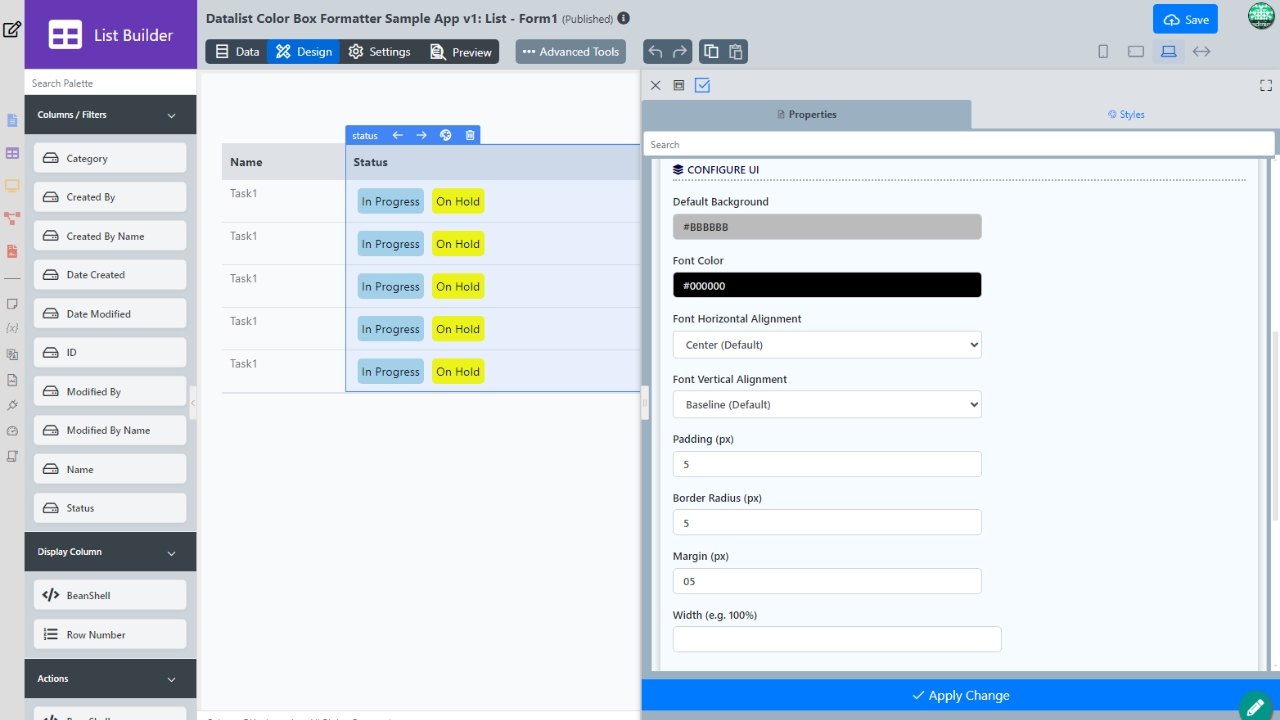This screenshot has height=720, width=1280.
Task: Click the Width input field
Action: (x=837, y=639)
